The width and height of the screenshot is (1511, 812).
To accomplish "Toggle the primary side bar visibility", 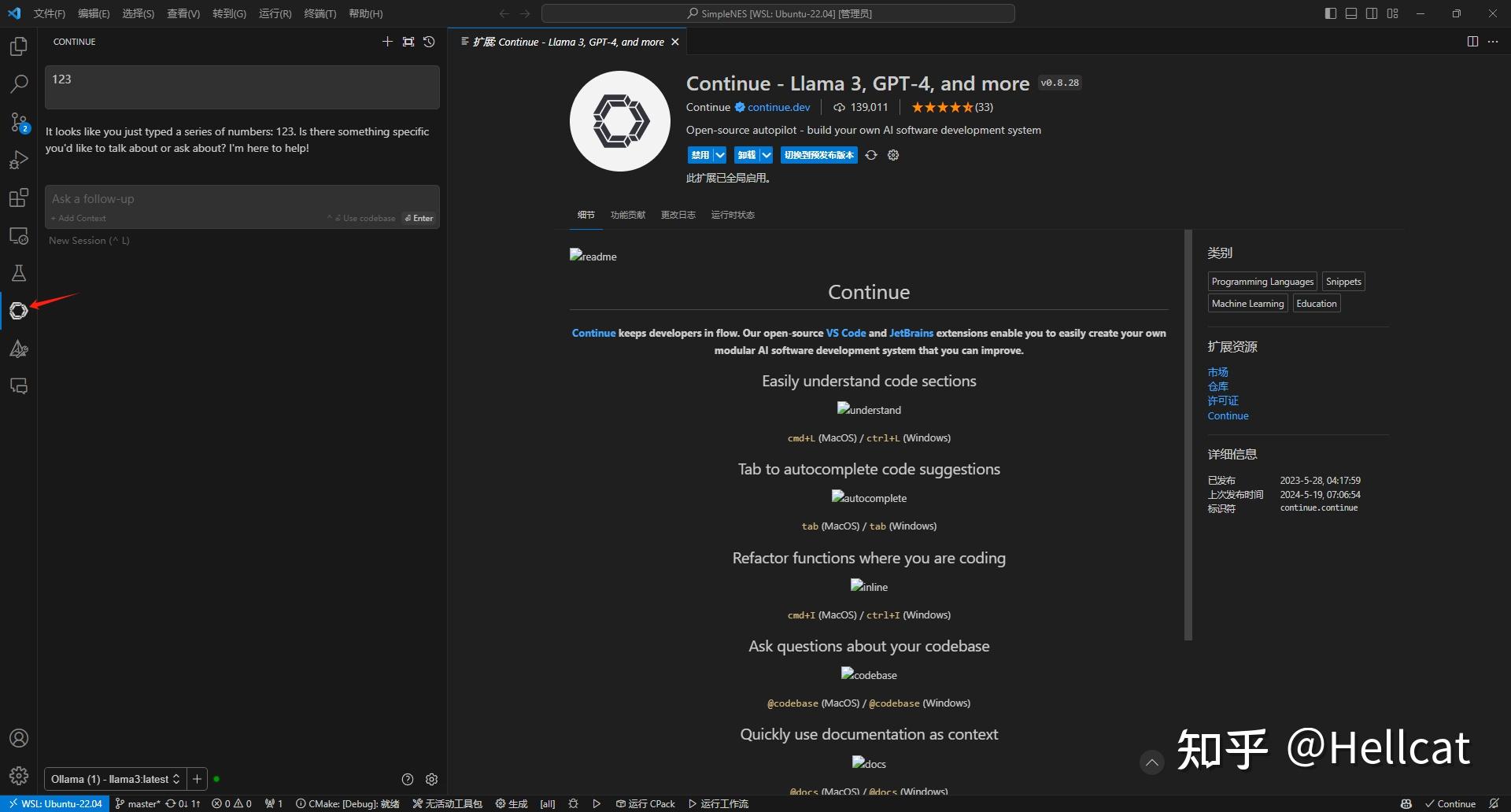I will click(1330, 13).
